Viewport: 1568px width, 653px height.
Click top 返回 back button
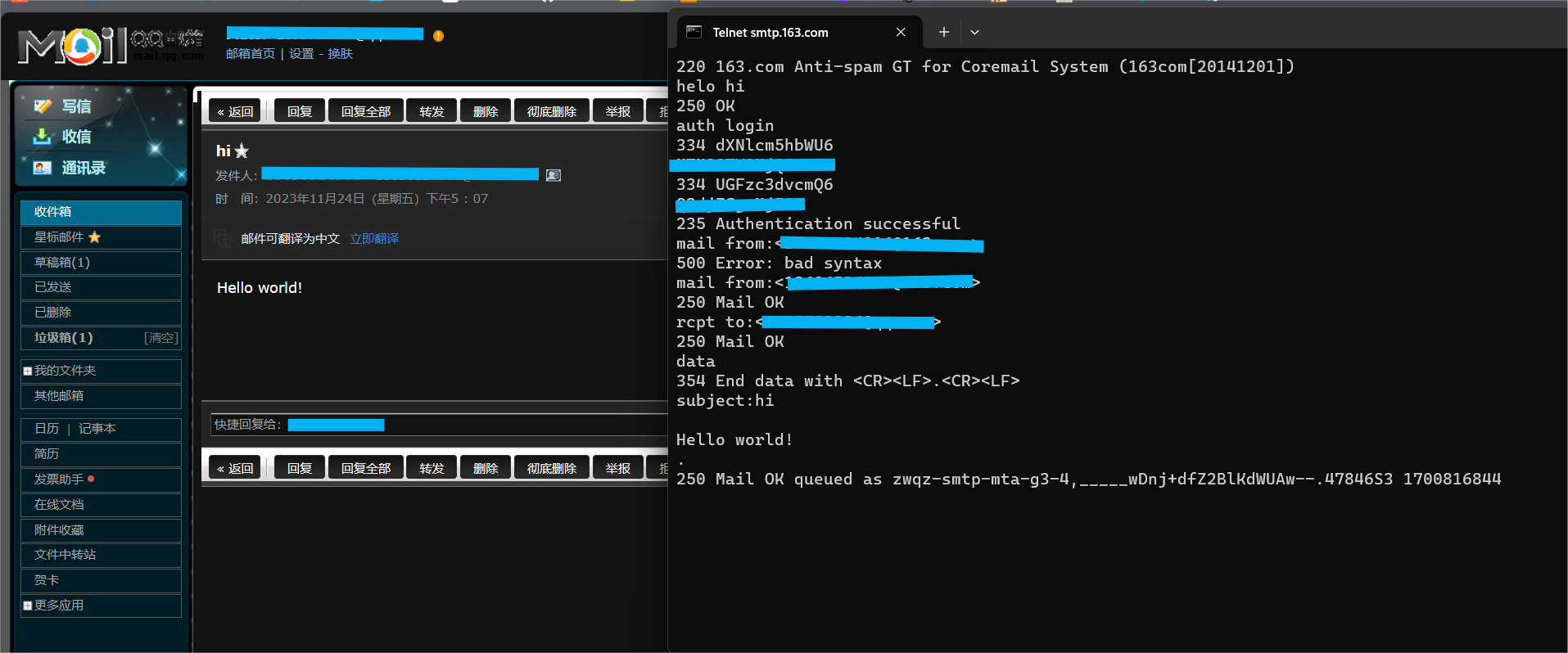pos(235,111)
